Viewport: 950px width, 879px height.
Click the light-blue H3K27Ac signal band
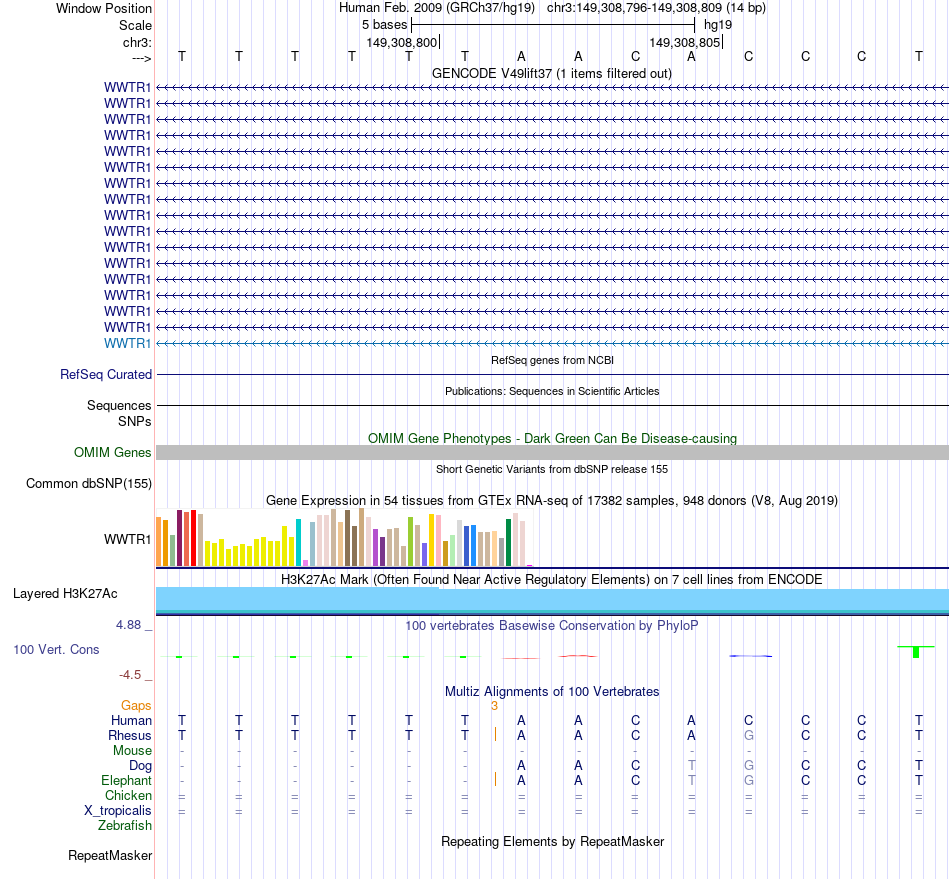(x=552, y=600)
